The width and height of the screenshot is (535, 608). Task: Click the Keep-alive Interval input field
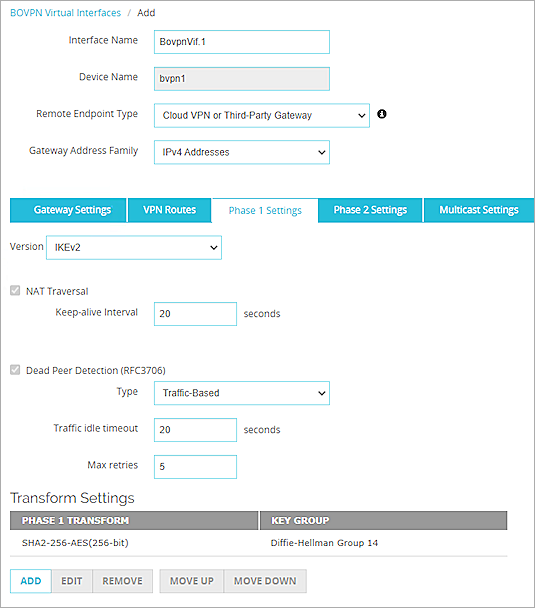coord(195,314)
